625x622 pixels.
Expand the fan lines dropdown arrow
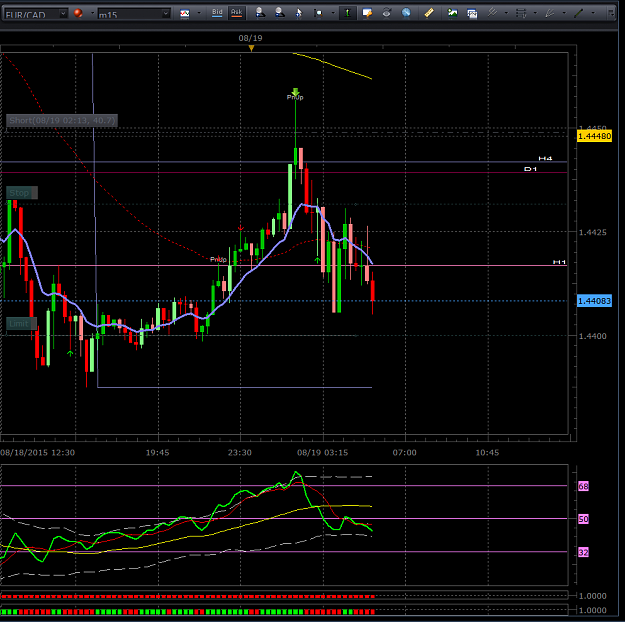pos(564,14)
